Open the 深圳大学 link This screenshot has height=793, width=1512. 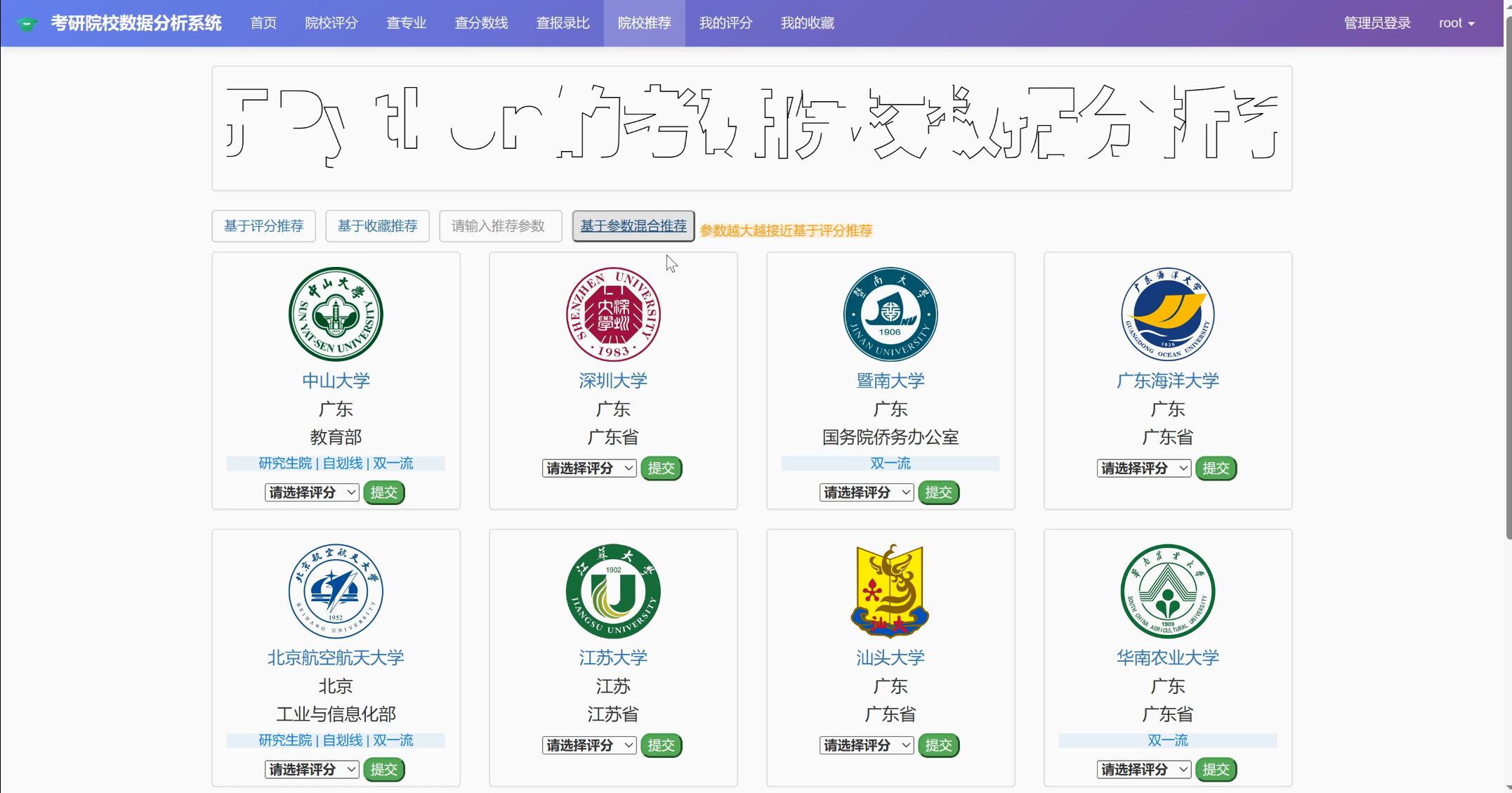[613, 381]
